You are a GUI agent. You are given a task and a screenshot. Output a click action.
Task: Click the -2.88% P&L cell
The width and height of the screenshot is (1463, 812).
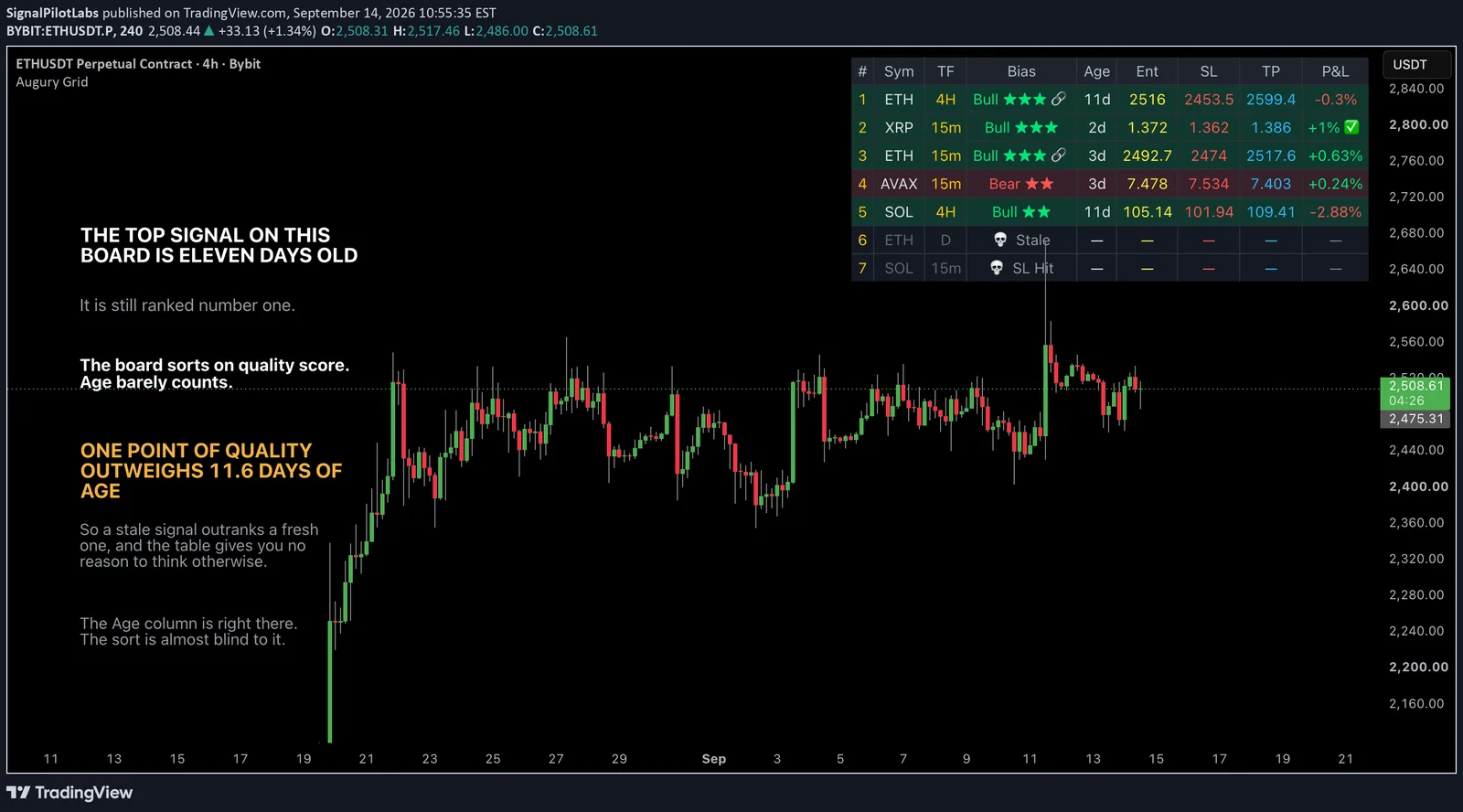[1335, 212]
